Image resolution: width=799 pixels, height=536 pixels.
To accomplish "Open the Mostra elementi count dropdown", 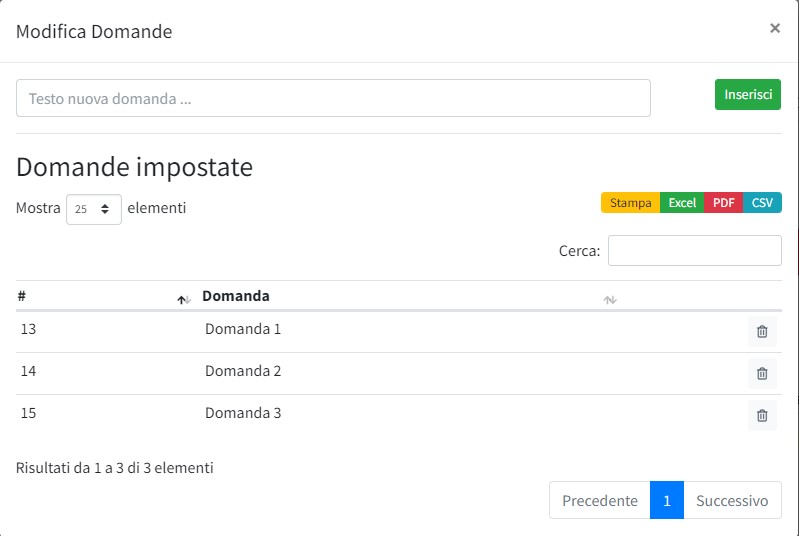I will coord(94,209).
